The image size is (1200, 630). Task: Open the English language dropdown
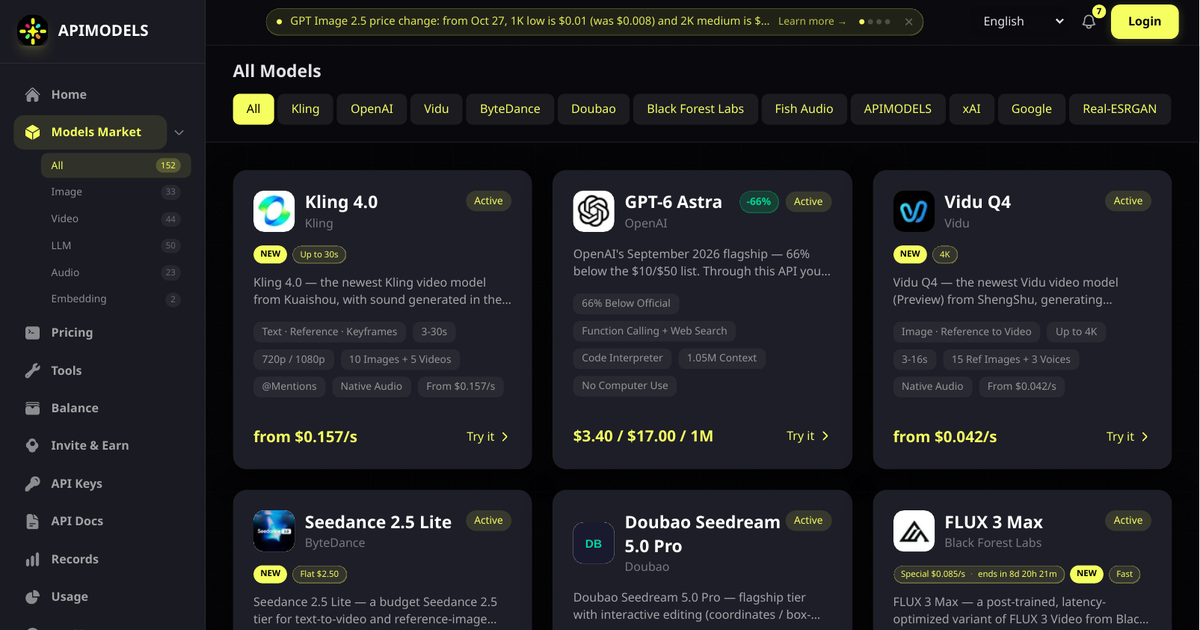(x=1024, y=21)
